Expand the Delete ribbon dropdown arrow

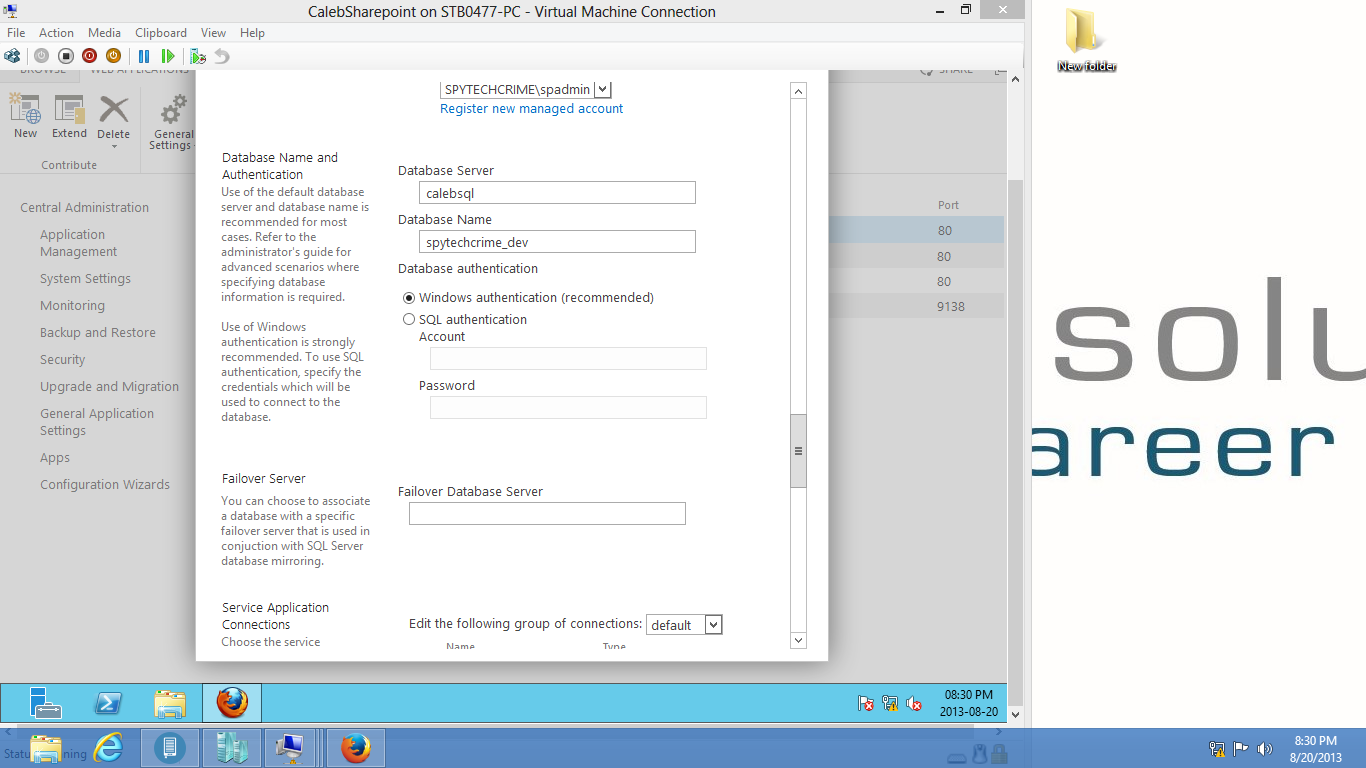pos(114,147)
